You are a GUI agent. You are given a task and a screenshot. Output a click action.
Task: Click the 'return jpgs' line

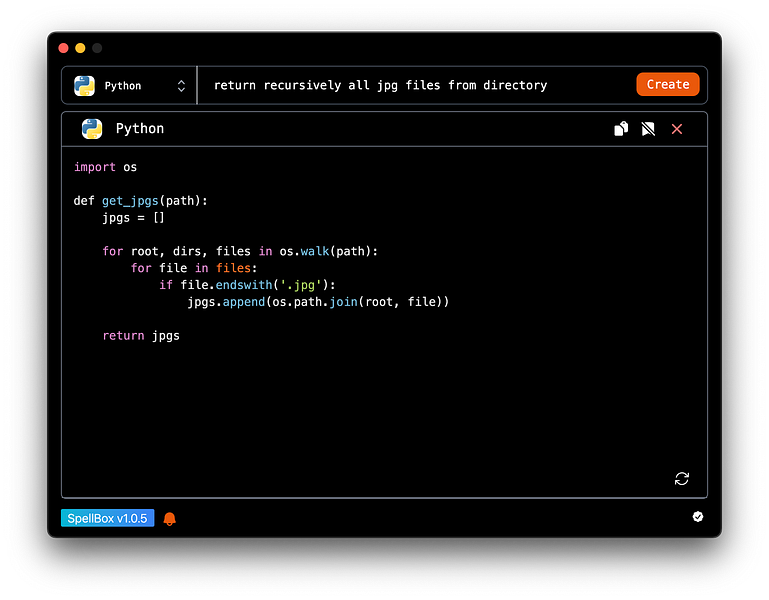[141, 336]
